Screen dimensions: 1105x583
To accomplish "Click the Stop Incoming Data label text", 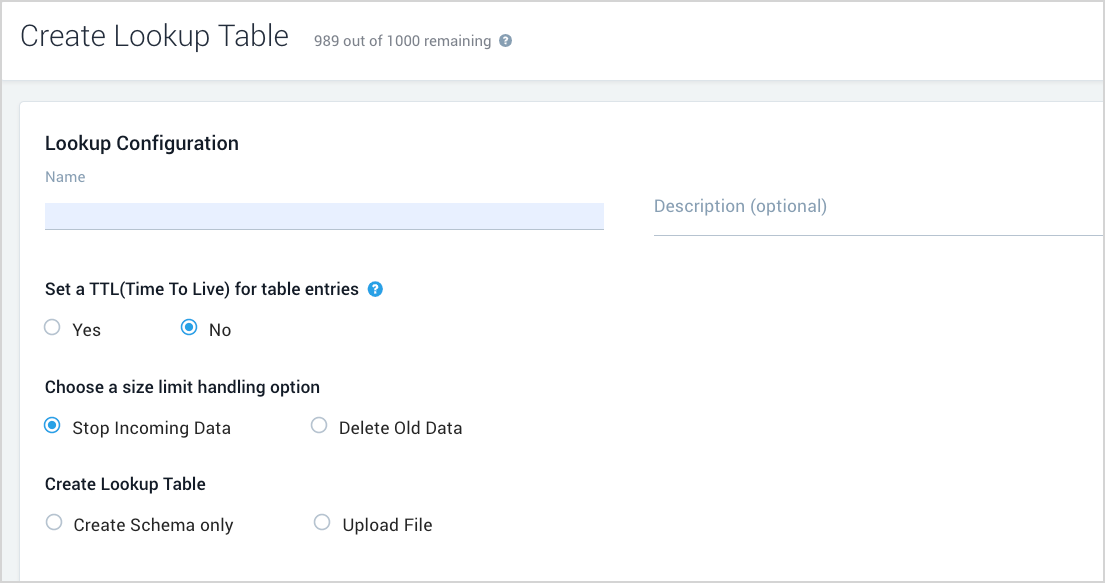I will tap(151, 427).
